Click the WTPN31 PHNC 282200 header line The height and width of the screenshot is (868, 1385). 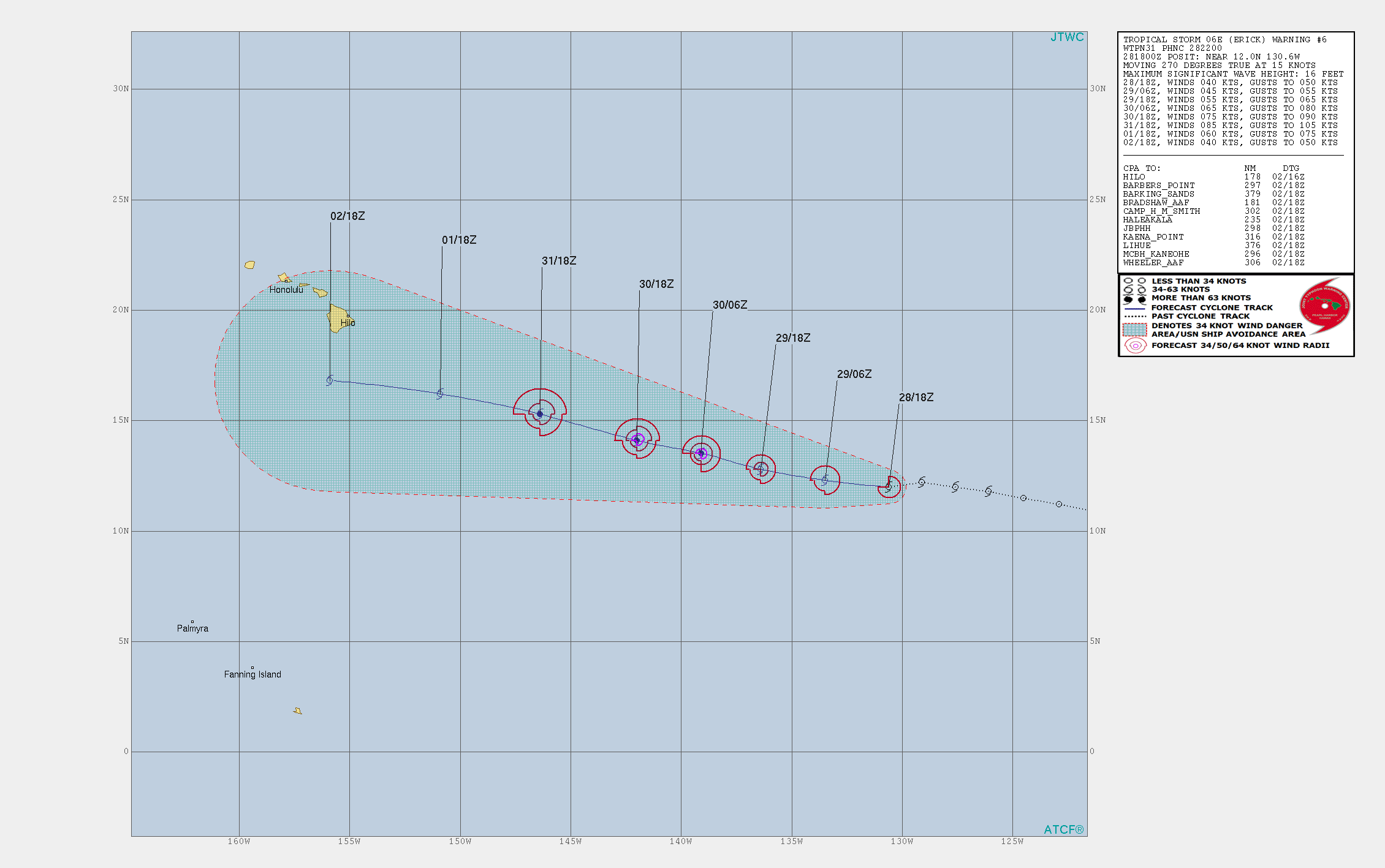(1172, 48)
